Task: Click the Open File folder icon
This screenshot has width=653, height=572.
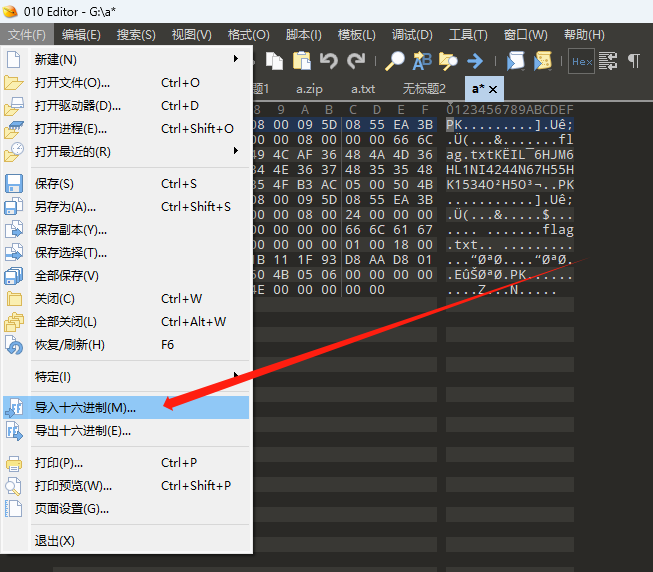Action: tap(13, 83)
